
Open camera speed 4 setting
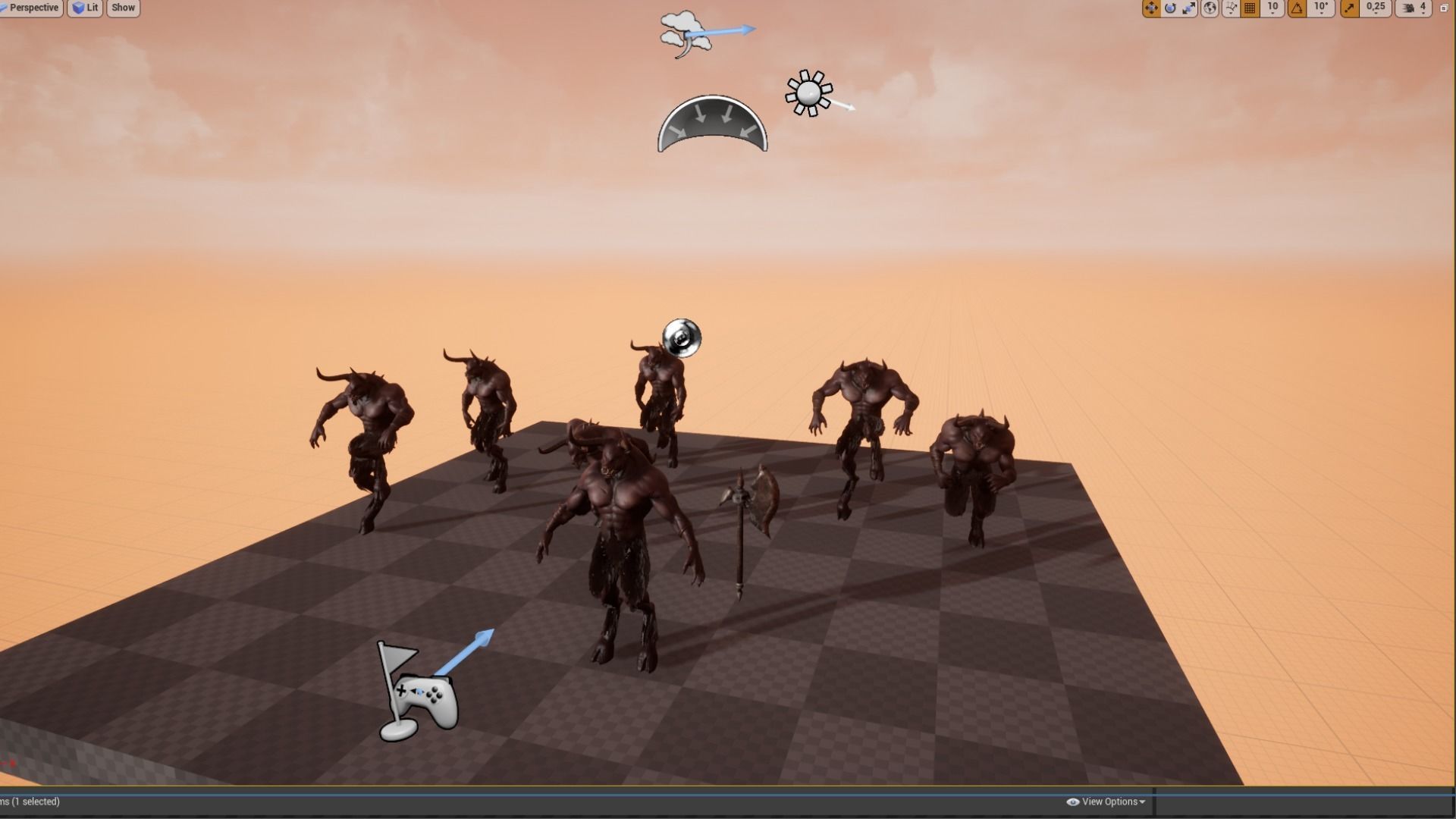point(1414,8)
